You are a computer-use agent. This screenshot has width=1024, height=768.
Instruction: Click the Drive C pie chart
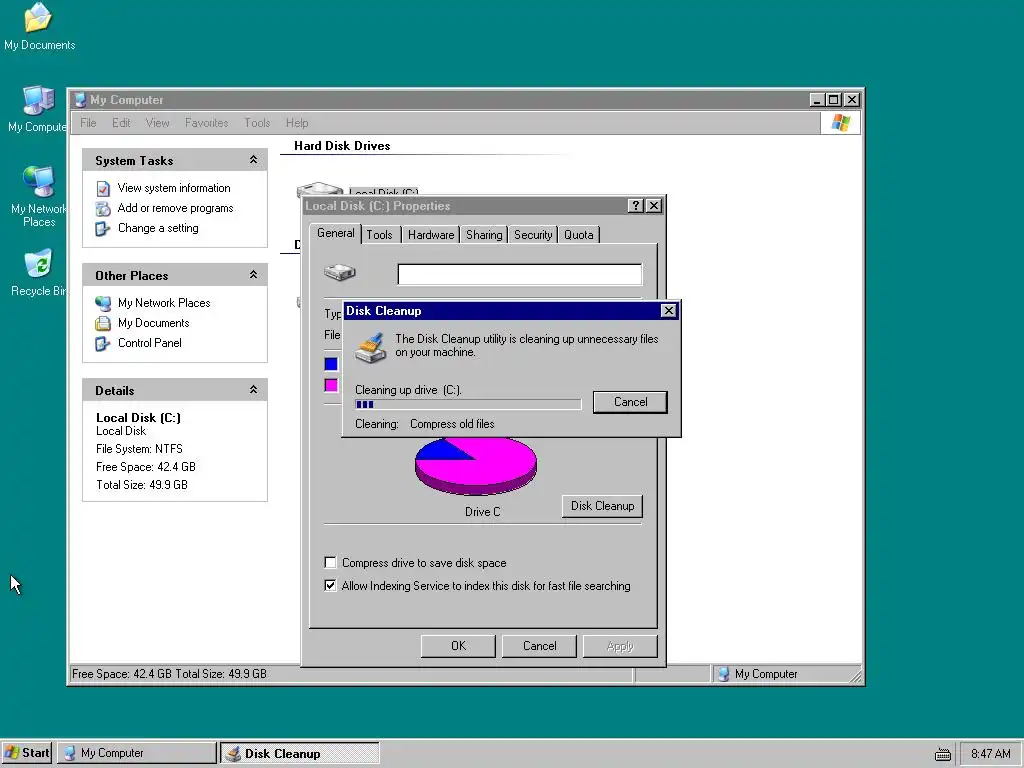point(476,466)
